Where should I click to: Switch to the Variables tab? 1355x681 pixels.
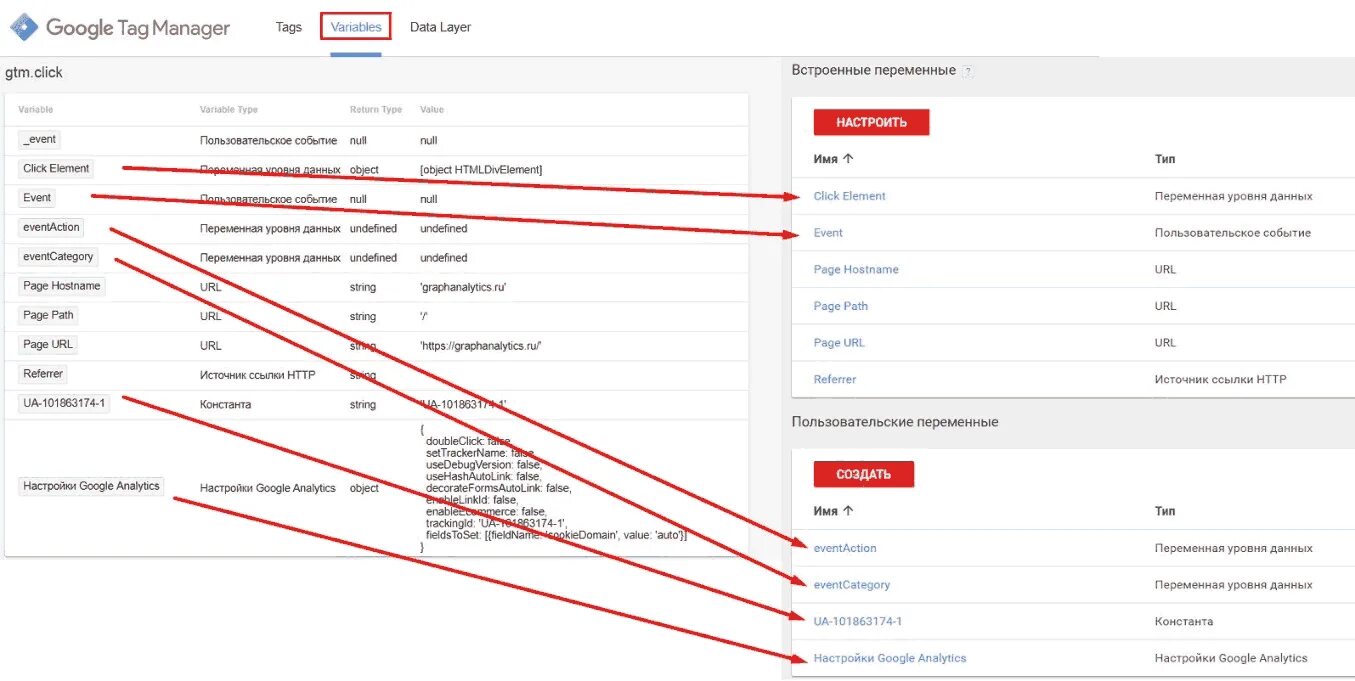pos(356,27)
